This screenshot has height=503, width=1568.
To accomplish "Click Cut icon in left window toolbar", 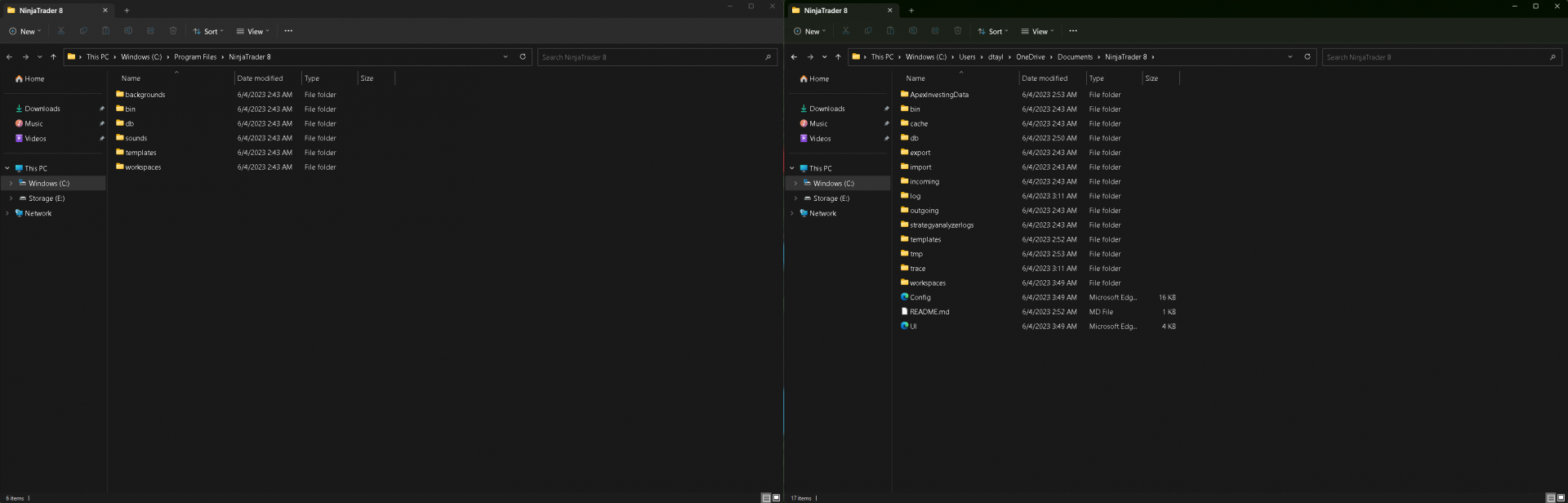I will point(60,31).
